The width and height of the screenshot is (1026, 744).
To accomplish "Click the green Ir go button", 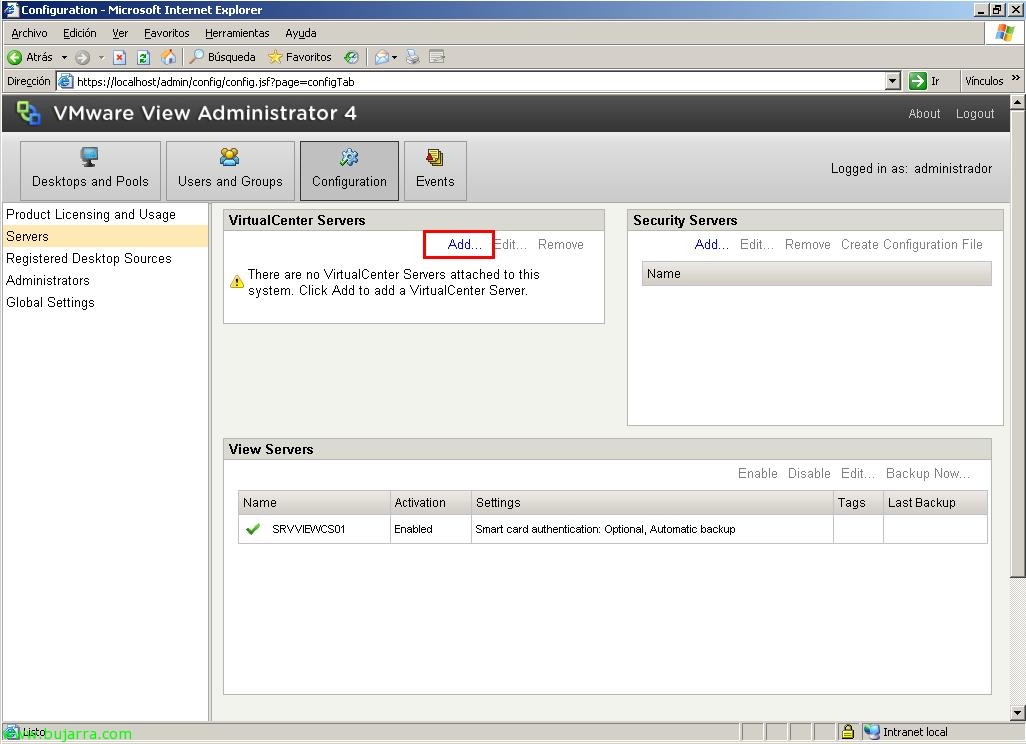I will 924,81.
